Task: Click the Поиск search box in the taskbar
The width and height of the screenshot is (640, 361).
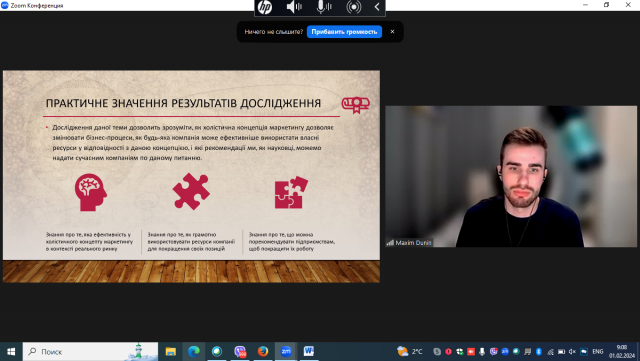Action: tap(90, 351)
